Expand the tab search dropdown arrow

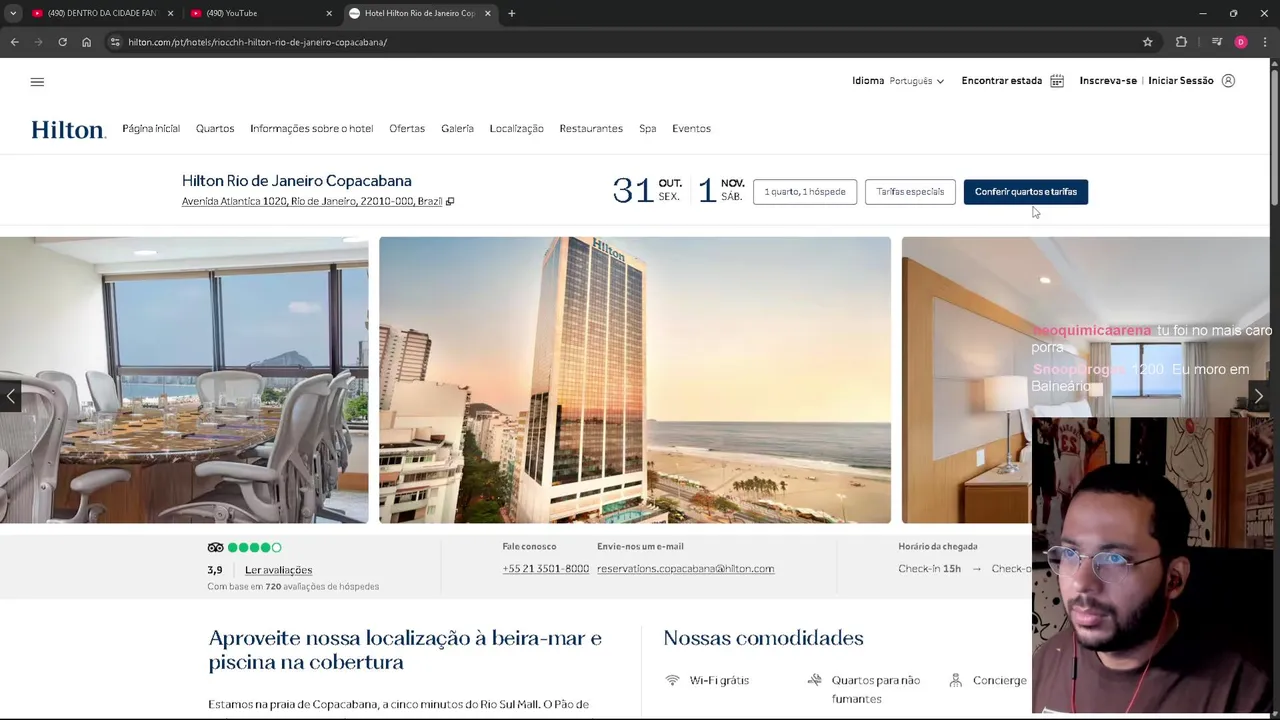[x=13, y=13]
